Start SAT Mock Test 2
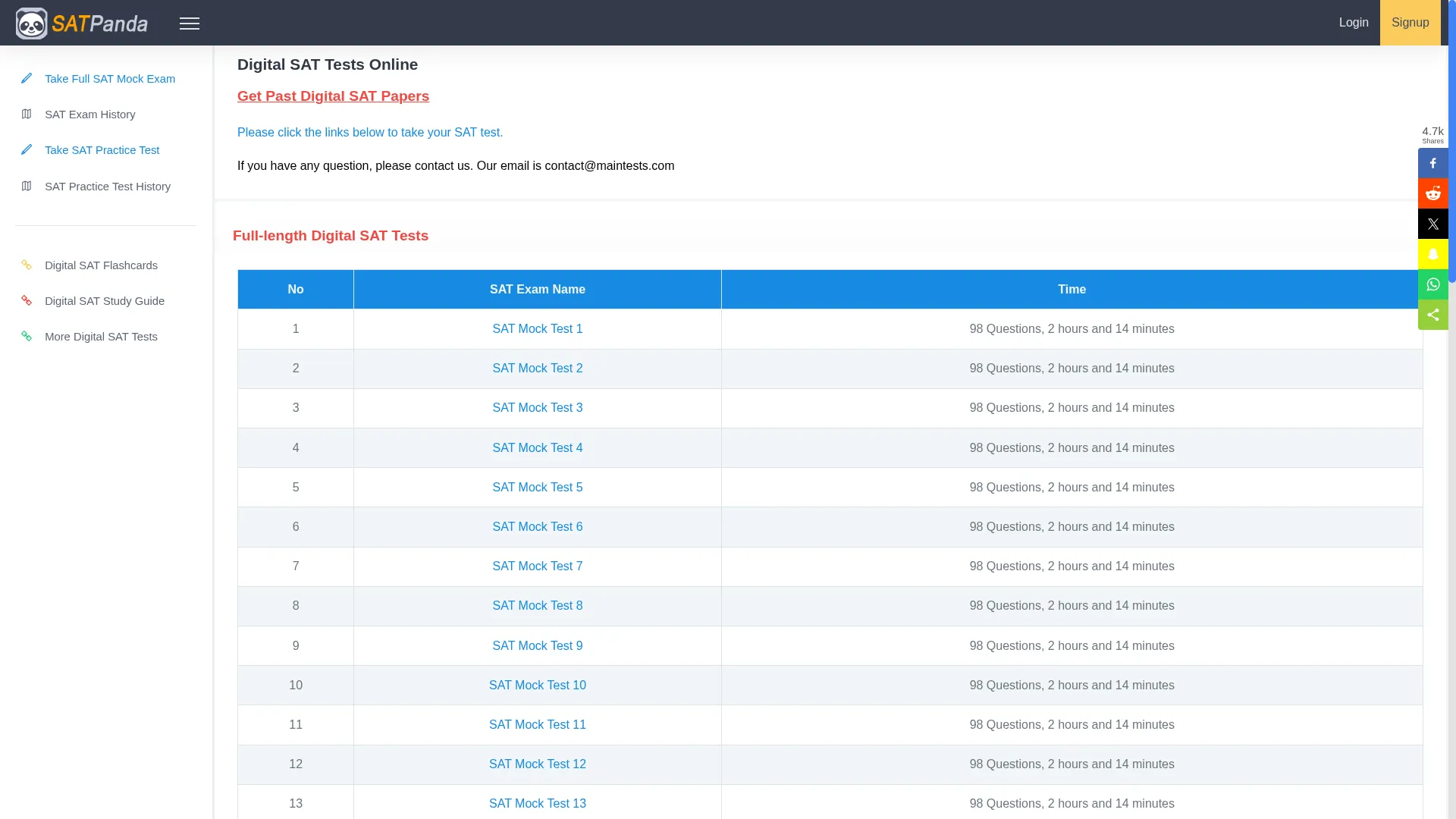 (x=538, y=369)
